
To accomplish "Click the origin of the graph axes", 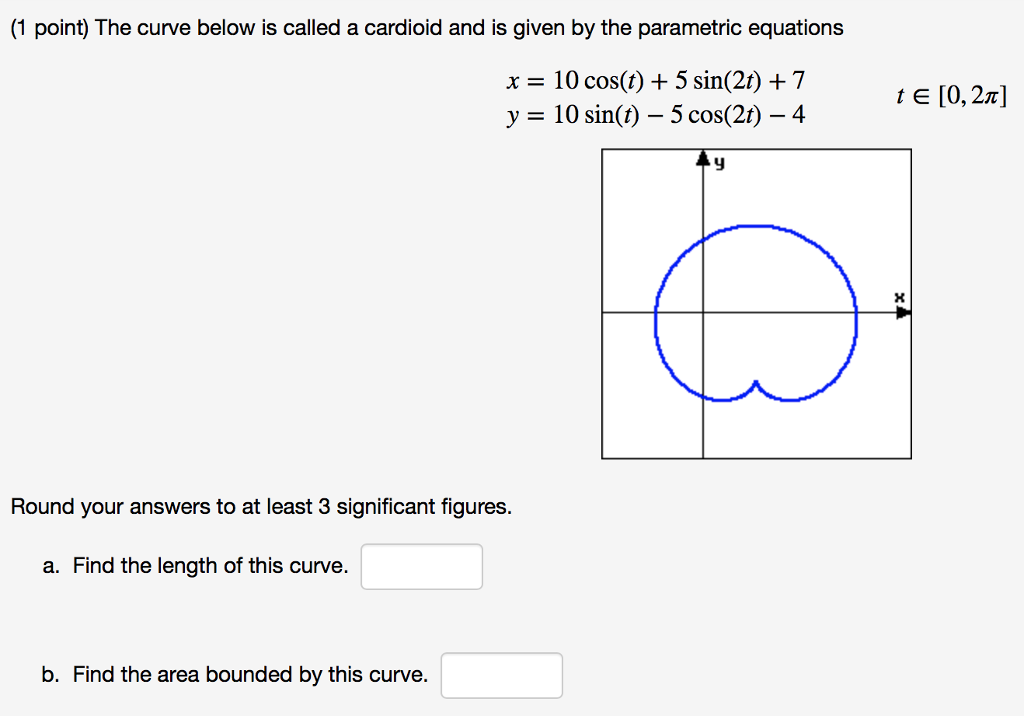I will tap(704, 314).
